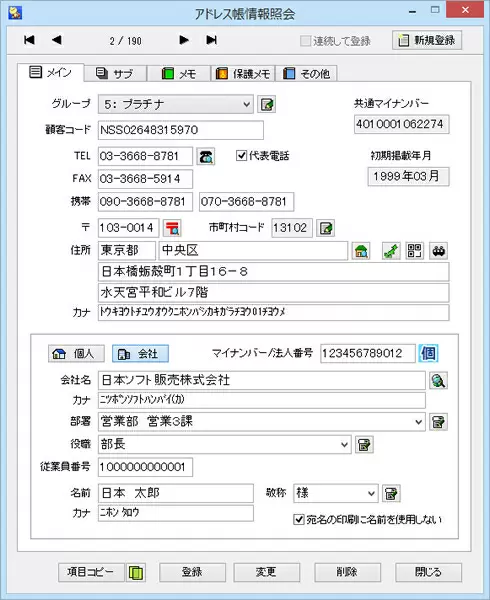Uncheck the 代表電話 checkbox
The height and width of the screenshot is (600, 490).
(x=241, y=156)
